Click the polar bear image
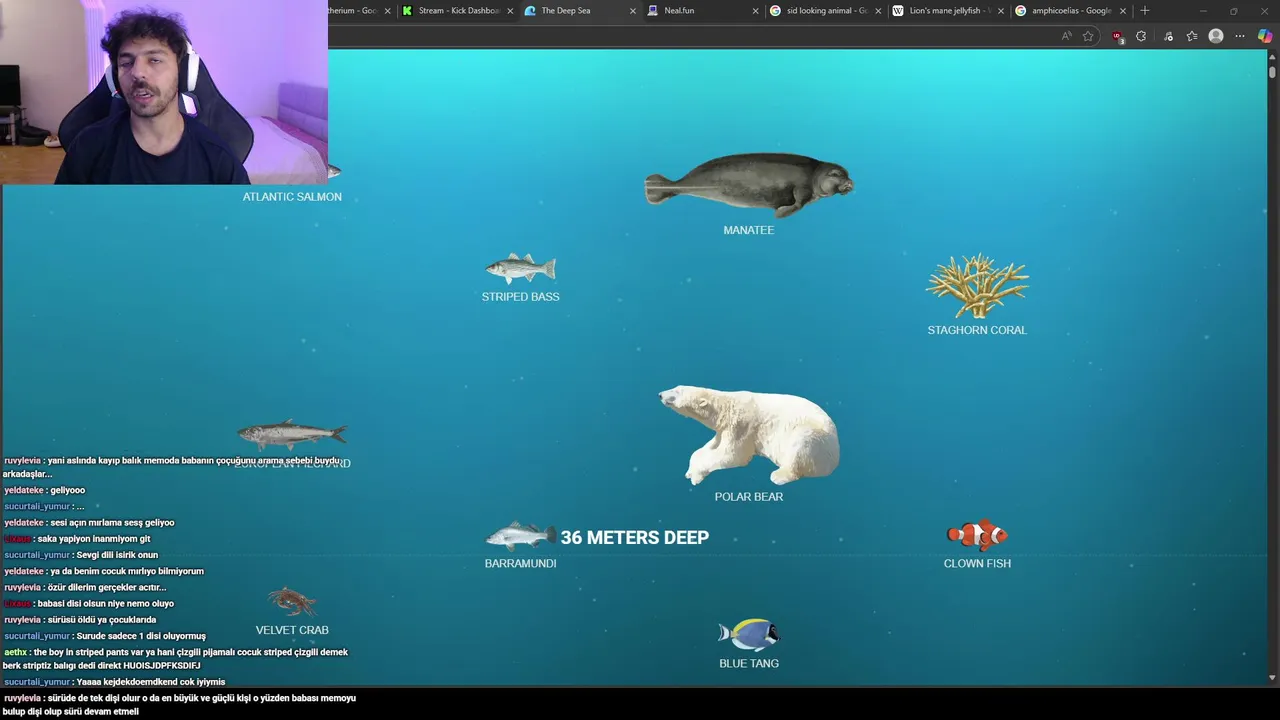Viewport: 1280px width, 720px height. pyautogui.click(x=749, y=435)
